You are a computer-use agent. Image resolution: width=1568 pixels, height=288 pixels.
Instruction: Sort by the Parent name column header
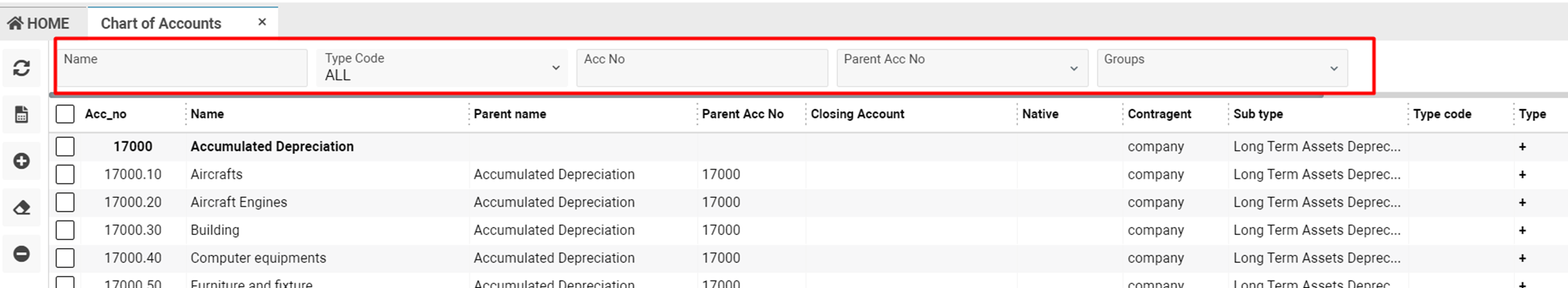(510, 113)
